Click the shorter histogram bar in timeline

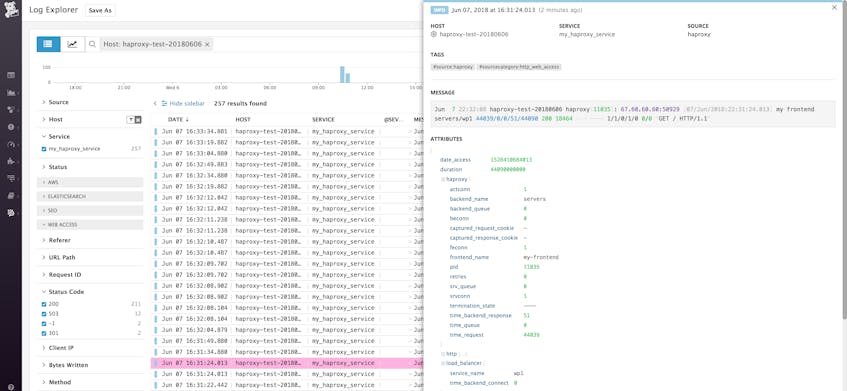[x=348, y=78]
